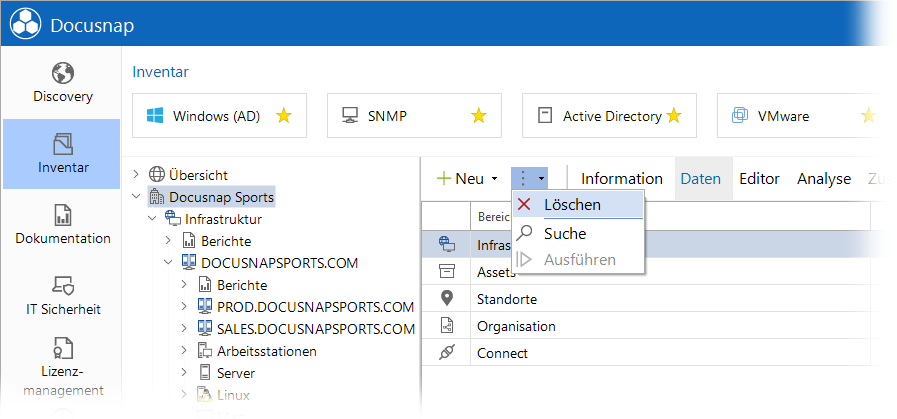Choose Ausführen in the popup menu

click(578, 260)
